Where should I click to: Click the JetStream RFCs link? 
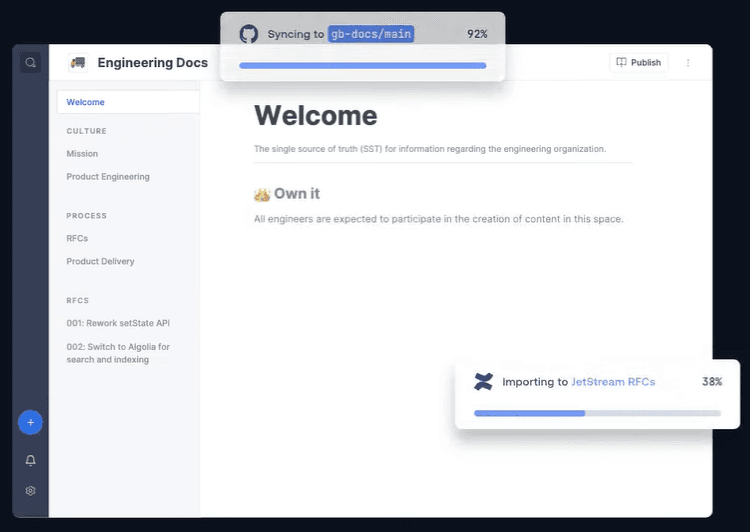tap(613, 382)
